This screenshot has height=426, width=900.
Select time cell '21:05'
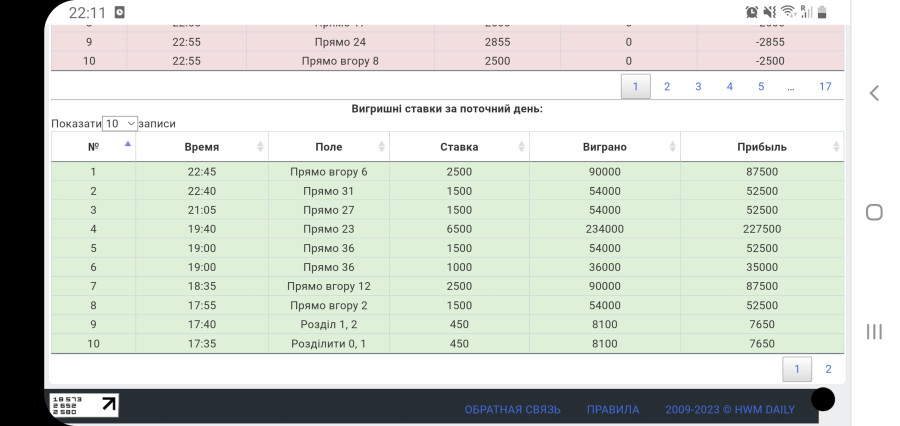pos(201,210)
